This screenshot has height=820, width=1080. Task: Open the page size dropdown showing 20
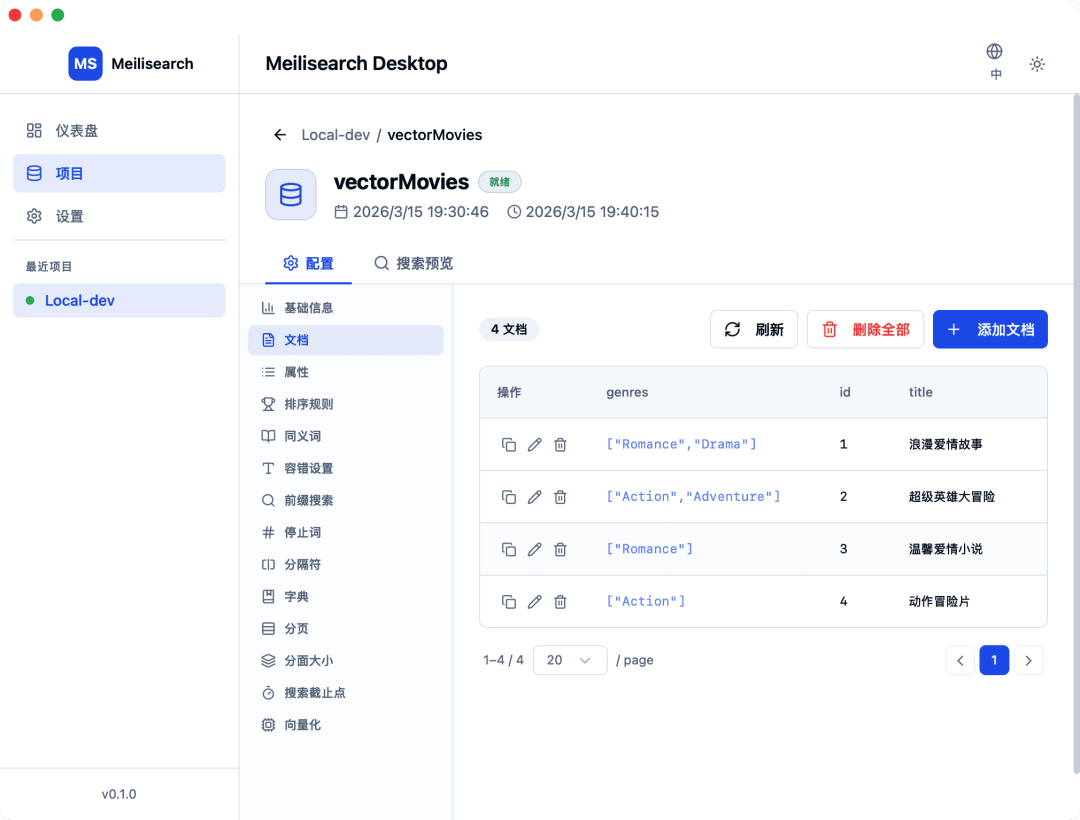[570, 660]
